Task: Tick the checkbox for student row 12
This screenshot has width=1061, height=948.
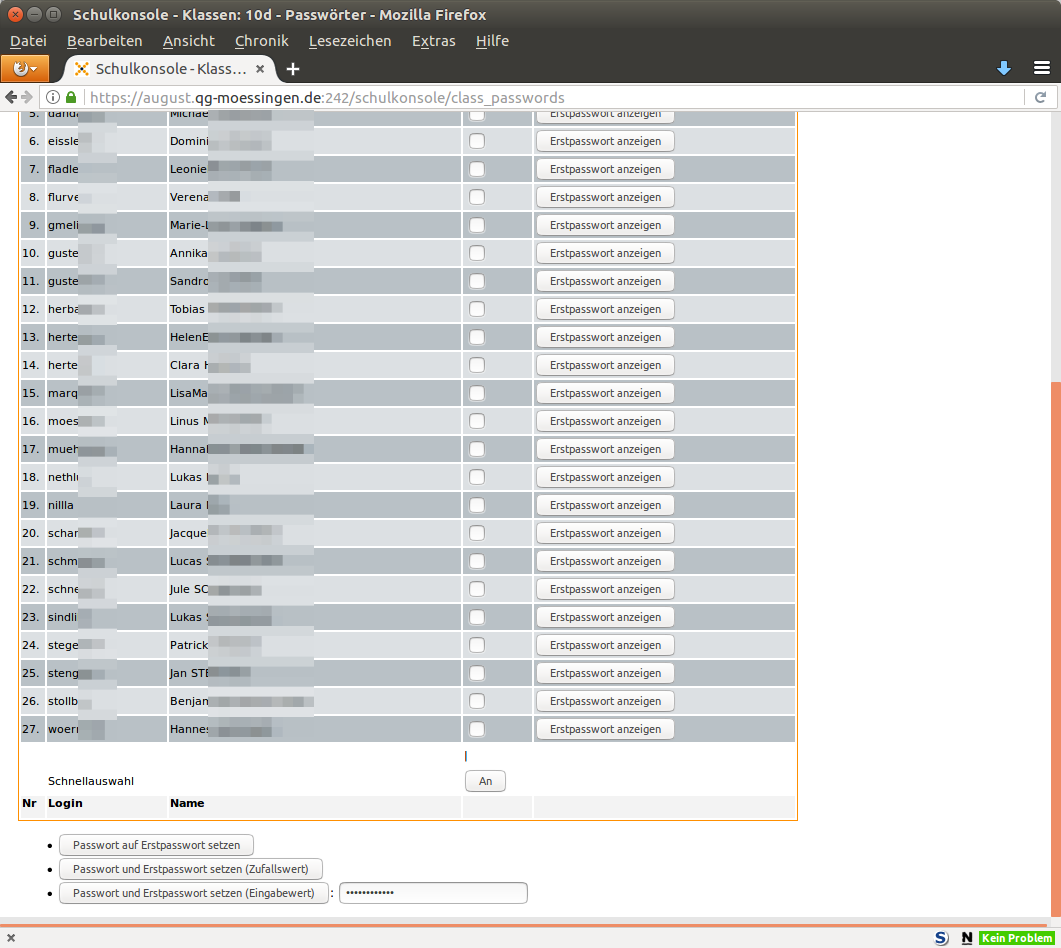Action: [477, 309]
